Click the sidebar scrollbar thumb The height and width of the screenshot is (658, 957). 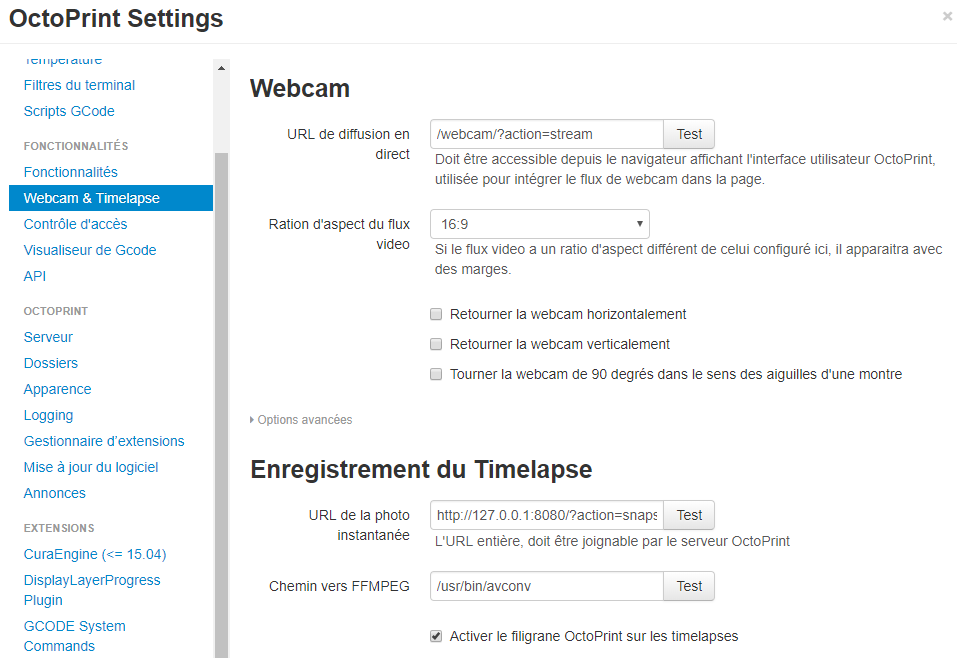[221, 405]
